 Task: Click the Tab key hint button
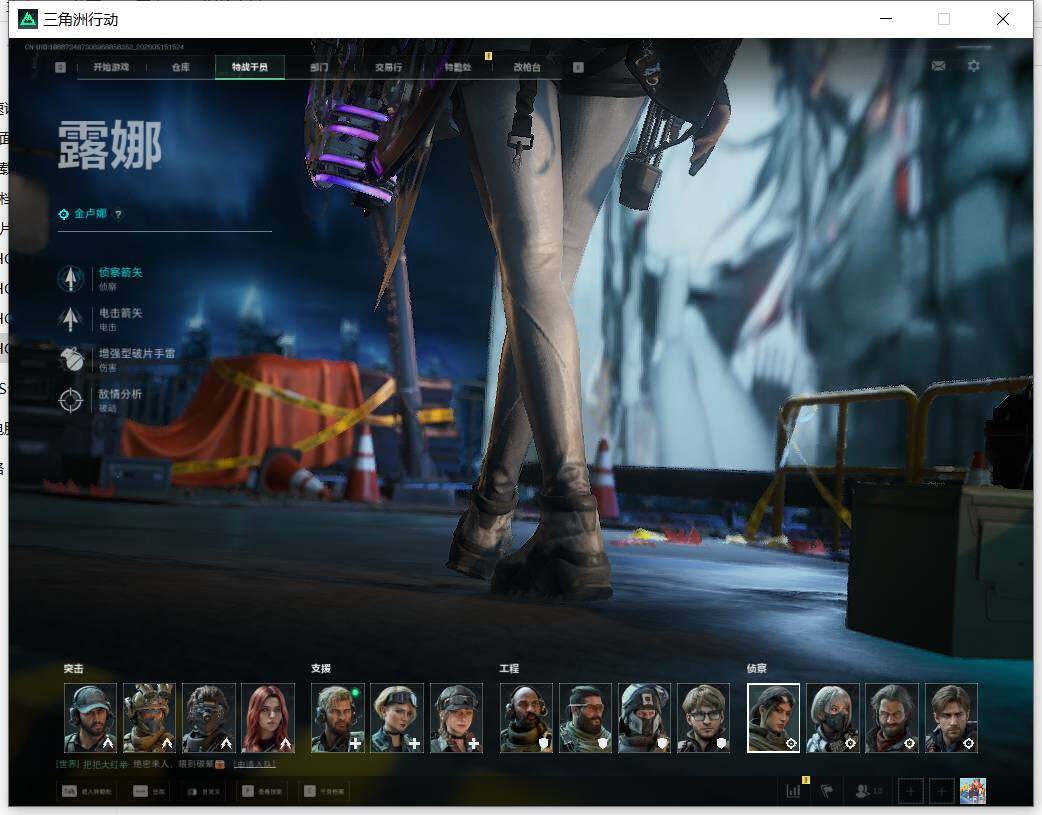pos(86,791)
